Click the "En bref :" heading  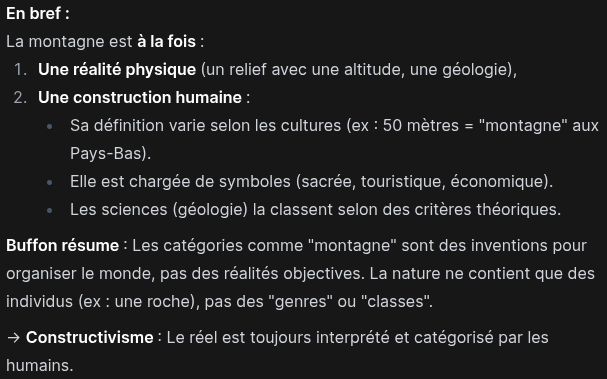coord(38,14)
